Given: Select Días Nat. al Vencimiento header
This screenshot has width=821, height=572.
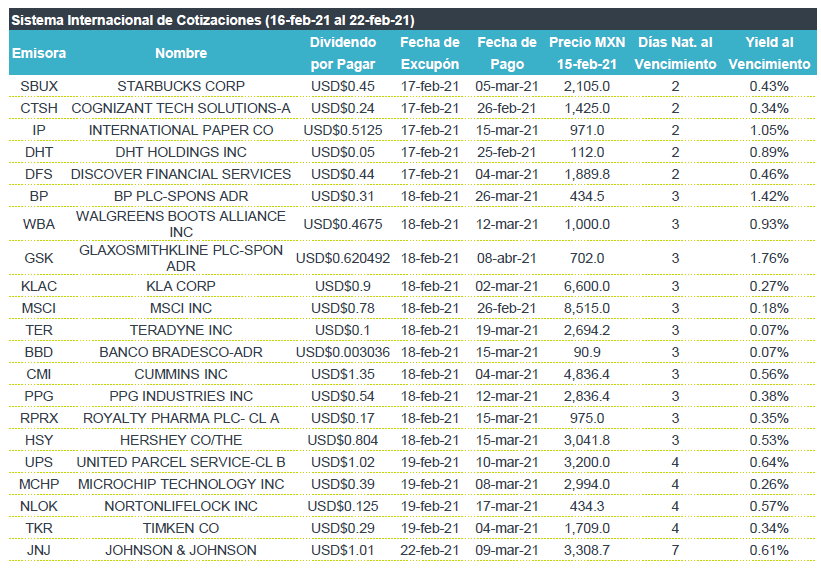Looking at the screenshot, I should click(x=675, y=53).
